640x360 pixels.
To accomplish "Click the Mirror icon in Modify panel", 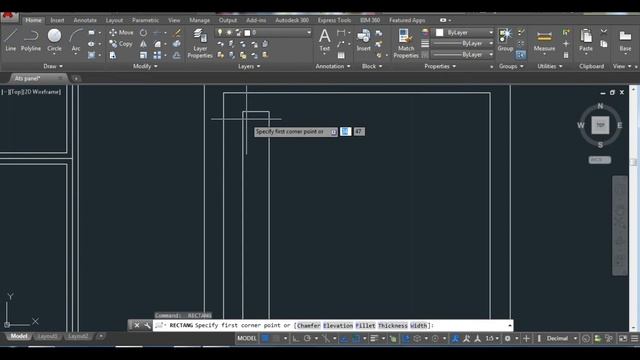I will click(x=143, y=44).
